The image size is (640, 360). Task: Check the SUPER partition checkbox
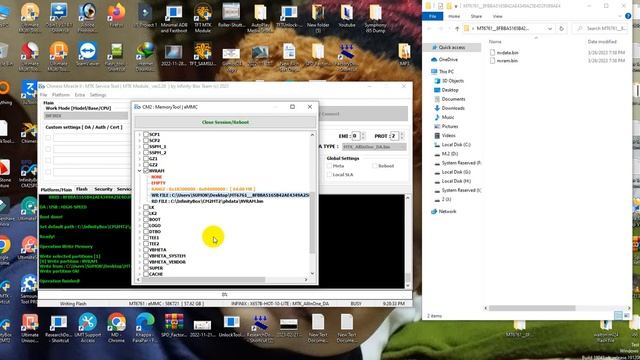point(146,268)
